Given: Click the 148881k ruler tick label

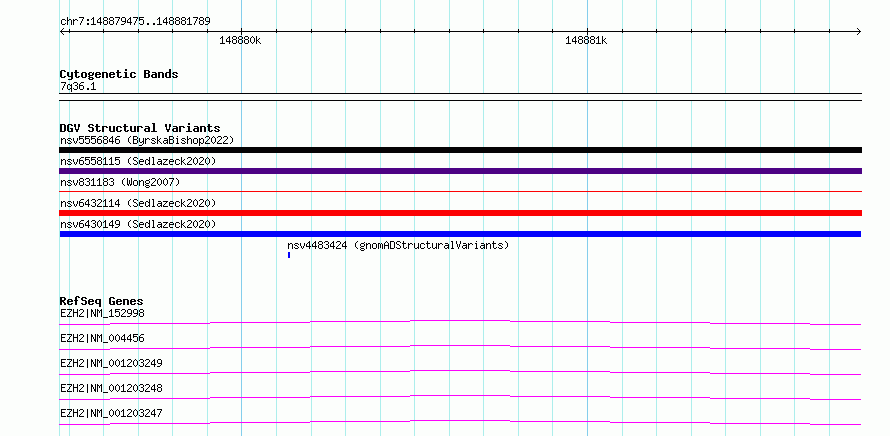Looking at the screenshot, I should coord(586,40).
